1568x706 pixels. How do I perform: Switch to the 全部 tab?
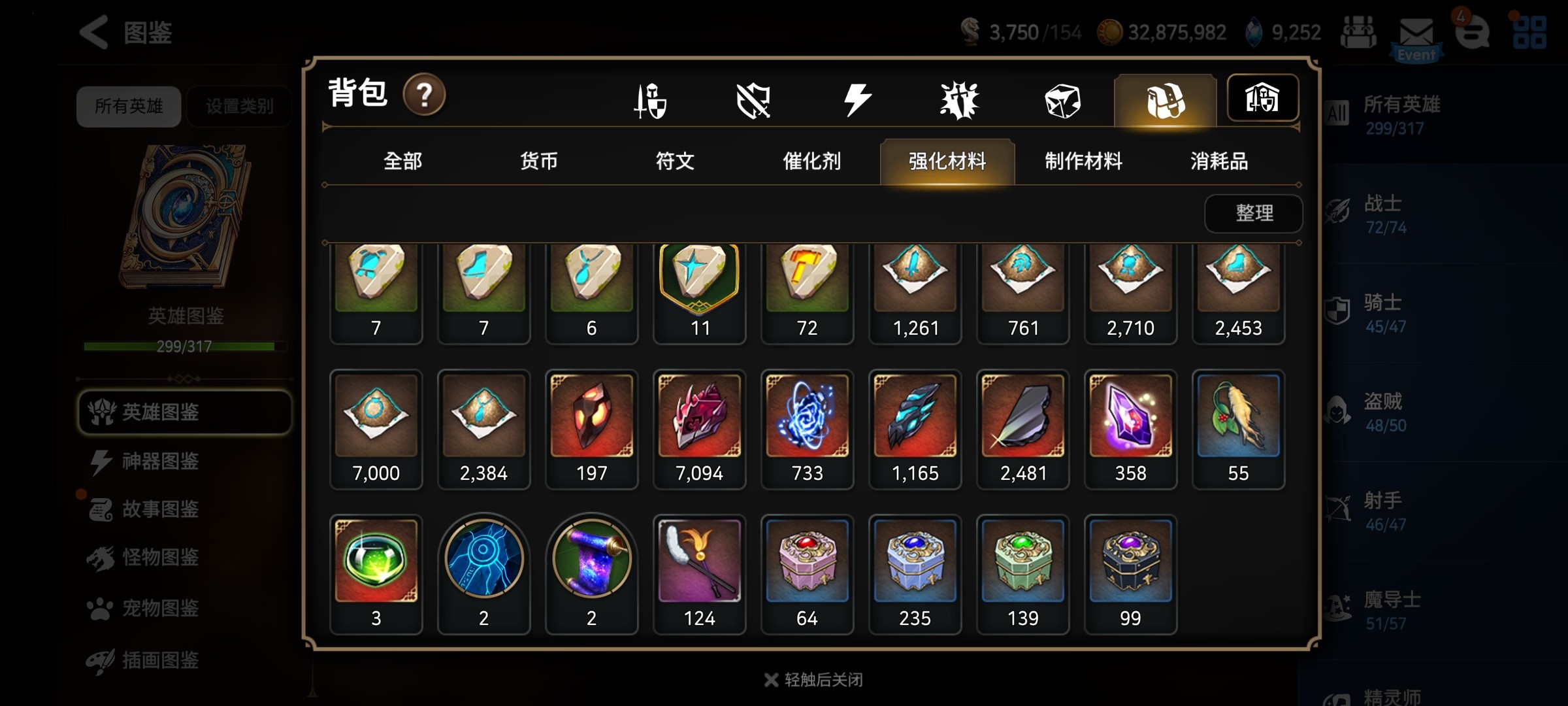pos(402,161)
